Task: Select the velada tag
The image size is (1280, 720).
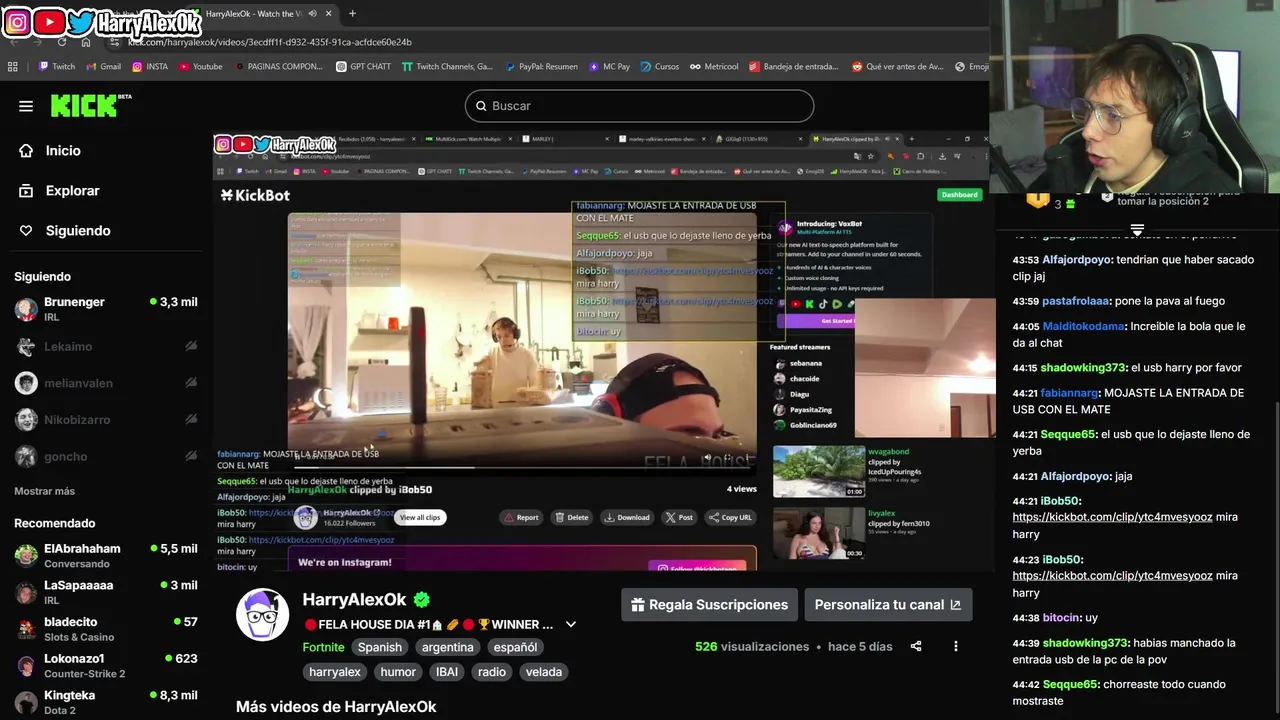Action: click(x=544, y=672)
